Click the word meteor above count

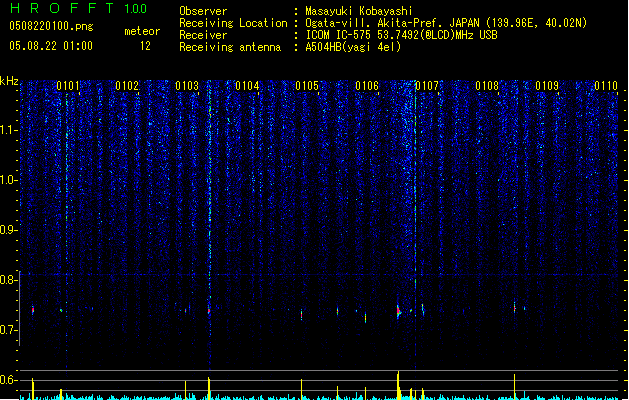[x=142, y=31]
